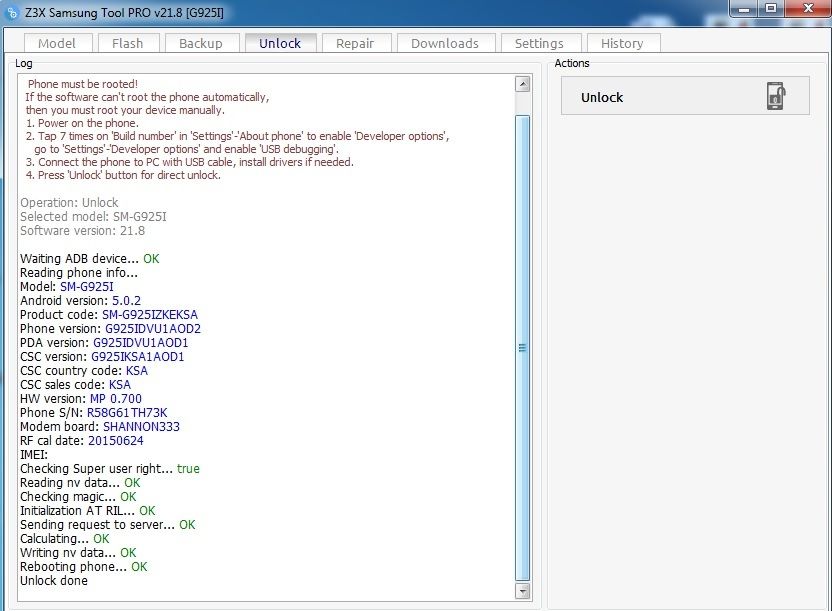Click 'CSC country code: KSA' line
This screenshot has height=611, width=832.
point(84,371)
